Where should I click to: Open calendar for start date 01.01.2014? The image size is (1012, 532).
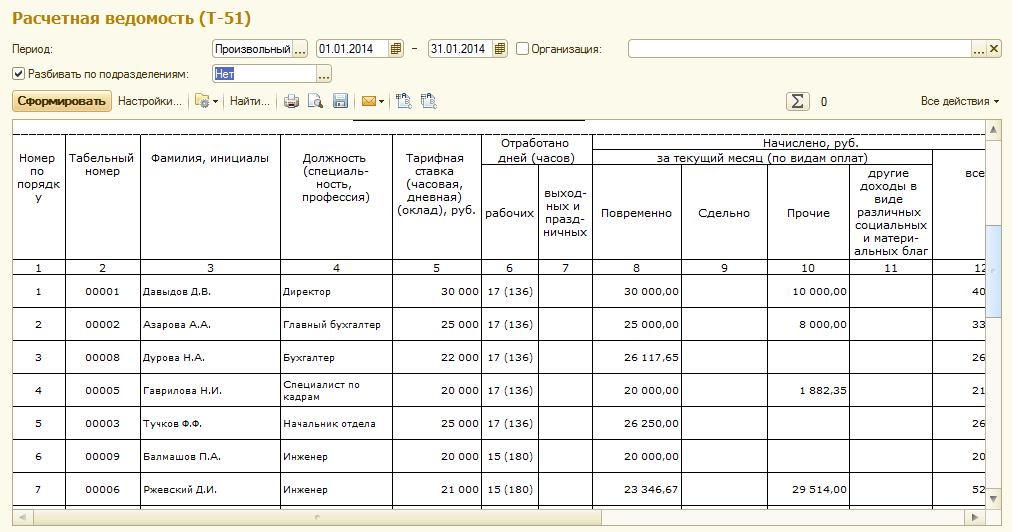pyautogui.click(x=396, y=49)
